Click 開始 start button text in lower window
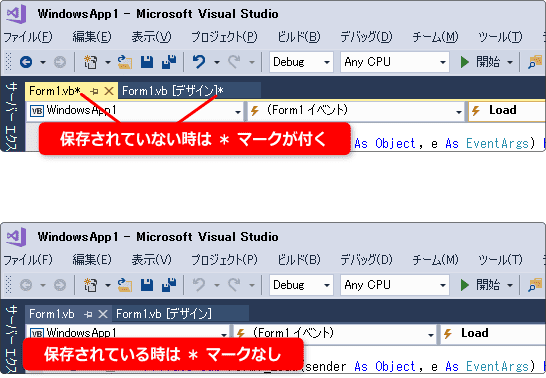546x378 pixels. pyautogui.click(x=488, y=285)
